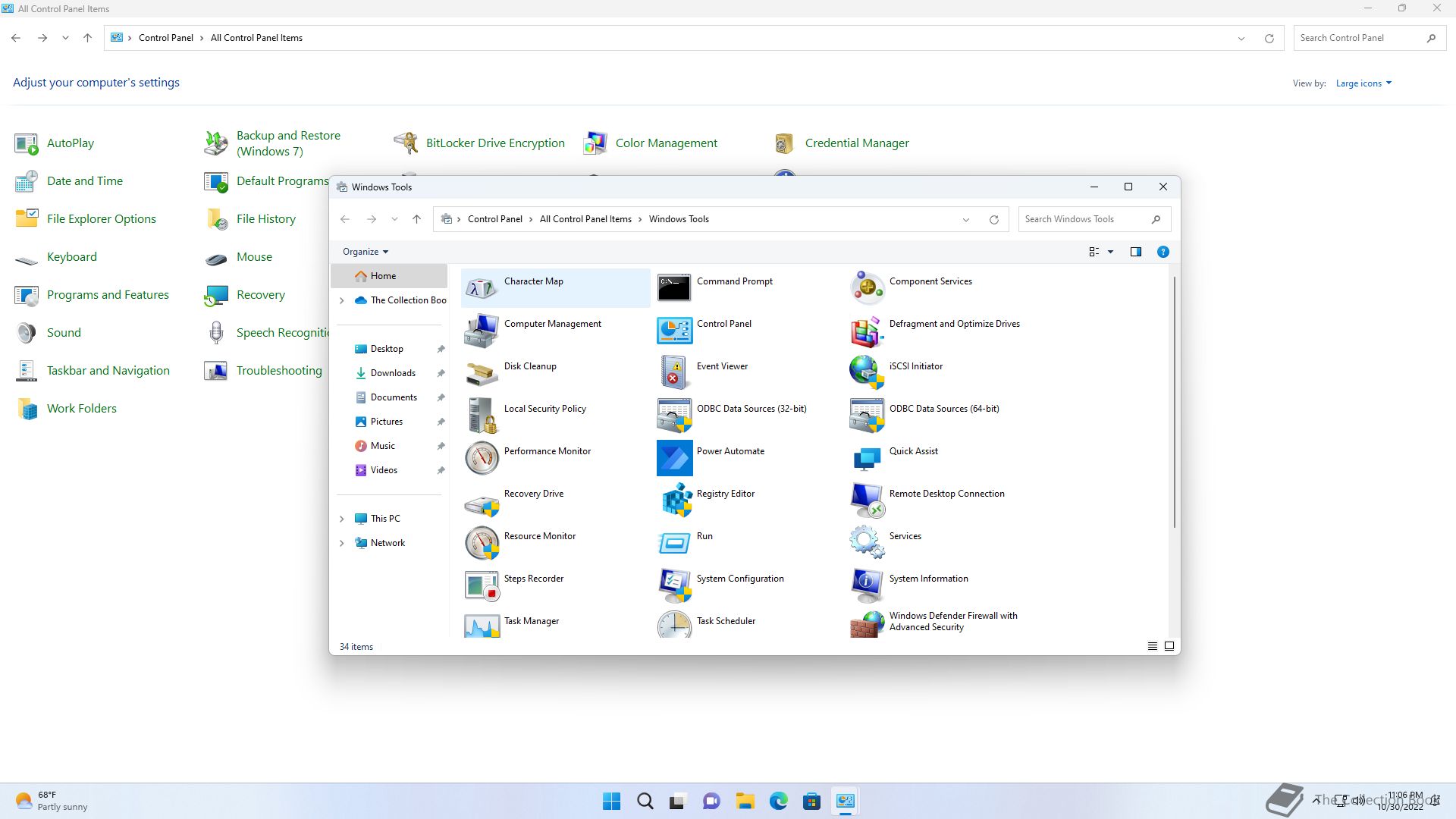Open recent locations dropdown in Windows Tools
Screen dimensions: 1456x819
[x=394, y=219]
